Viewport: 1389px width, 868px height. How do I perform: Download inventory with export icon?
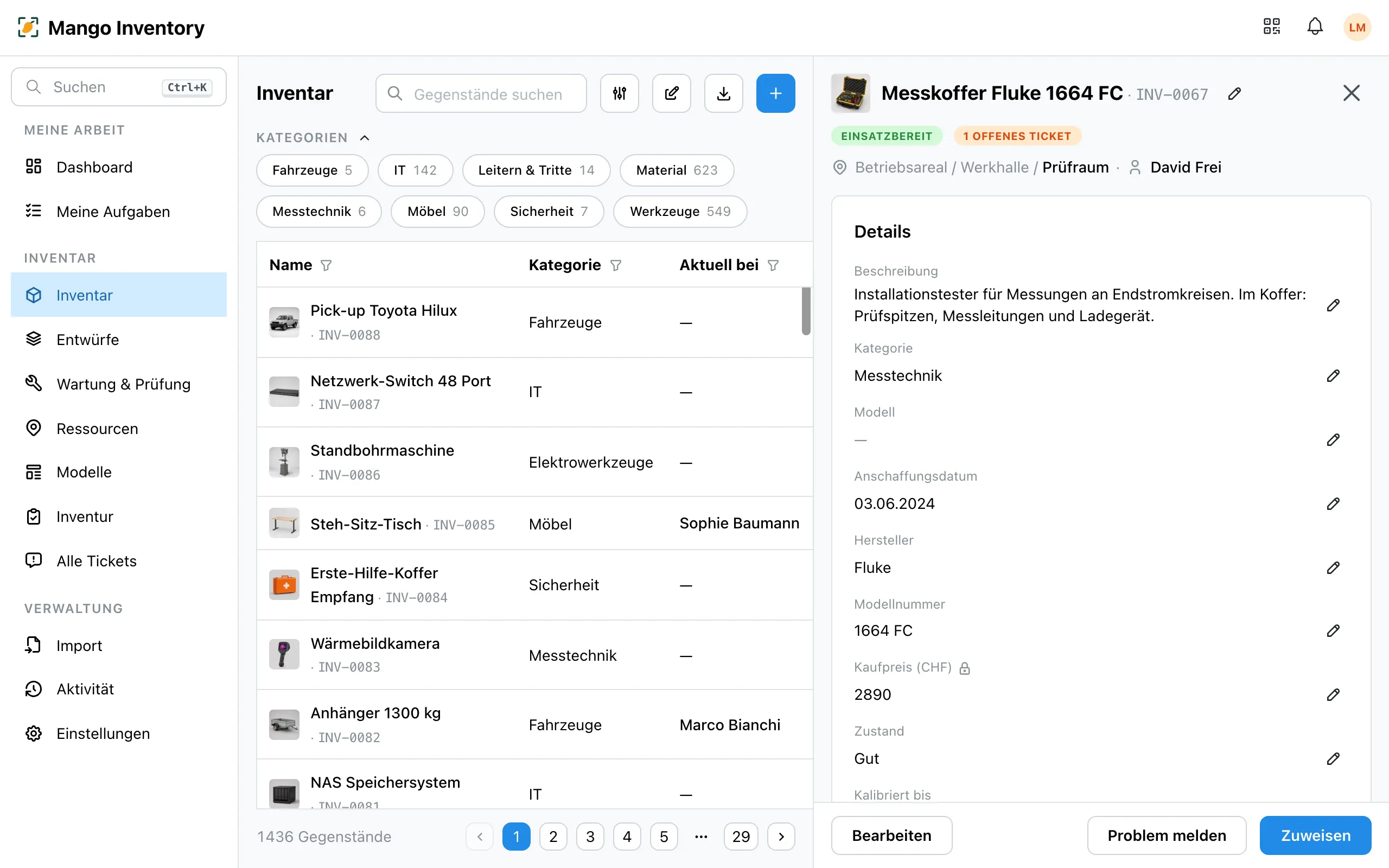(724, 93)
